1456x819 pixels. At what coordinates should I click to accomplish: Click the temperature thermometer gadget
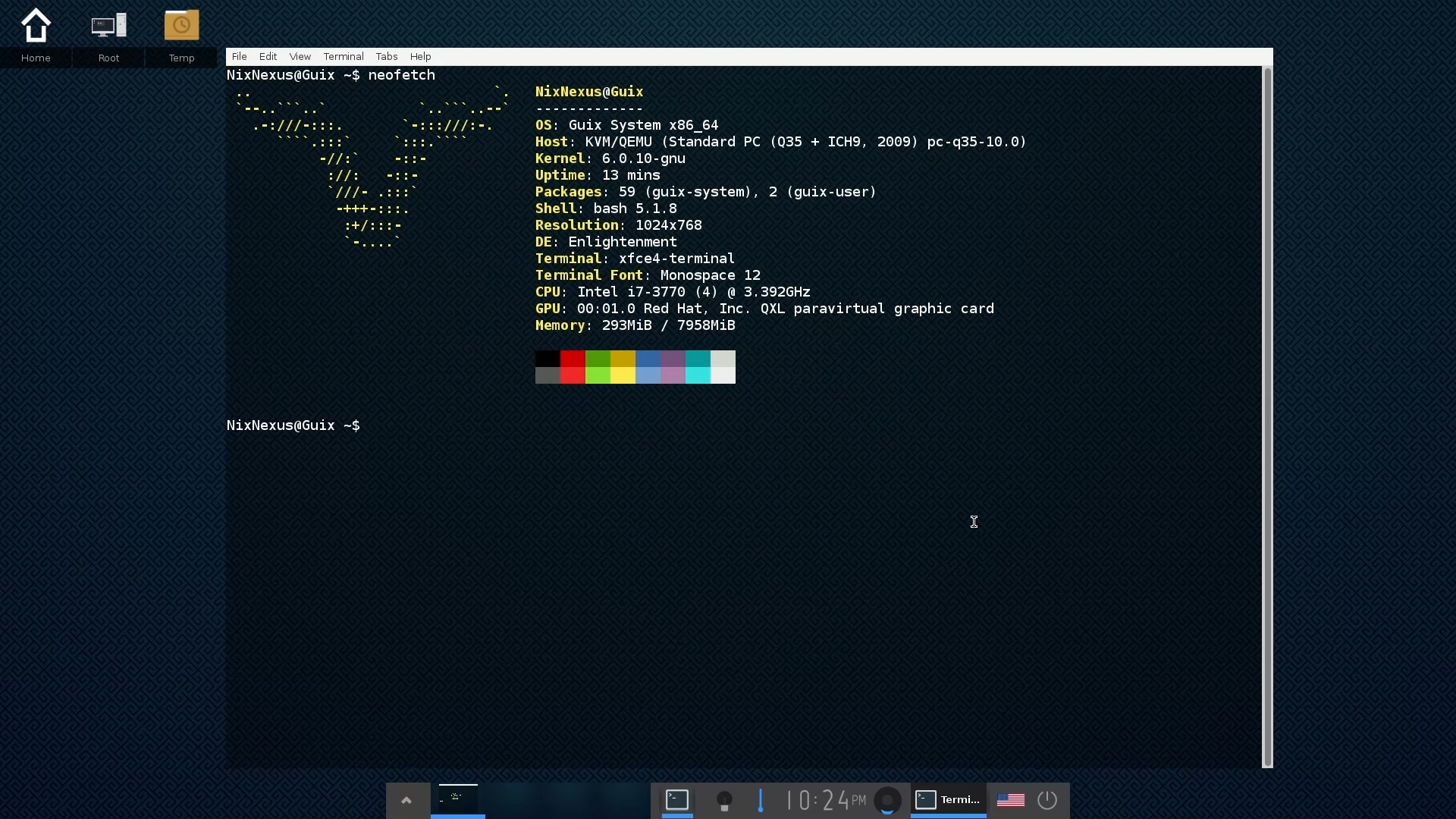tap(761, 800)
